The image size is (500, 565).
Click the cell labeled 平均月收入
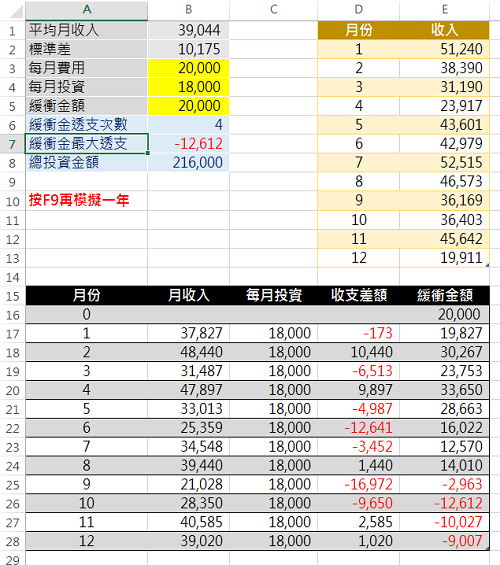click(x=86, y=30)
